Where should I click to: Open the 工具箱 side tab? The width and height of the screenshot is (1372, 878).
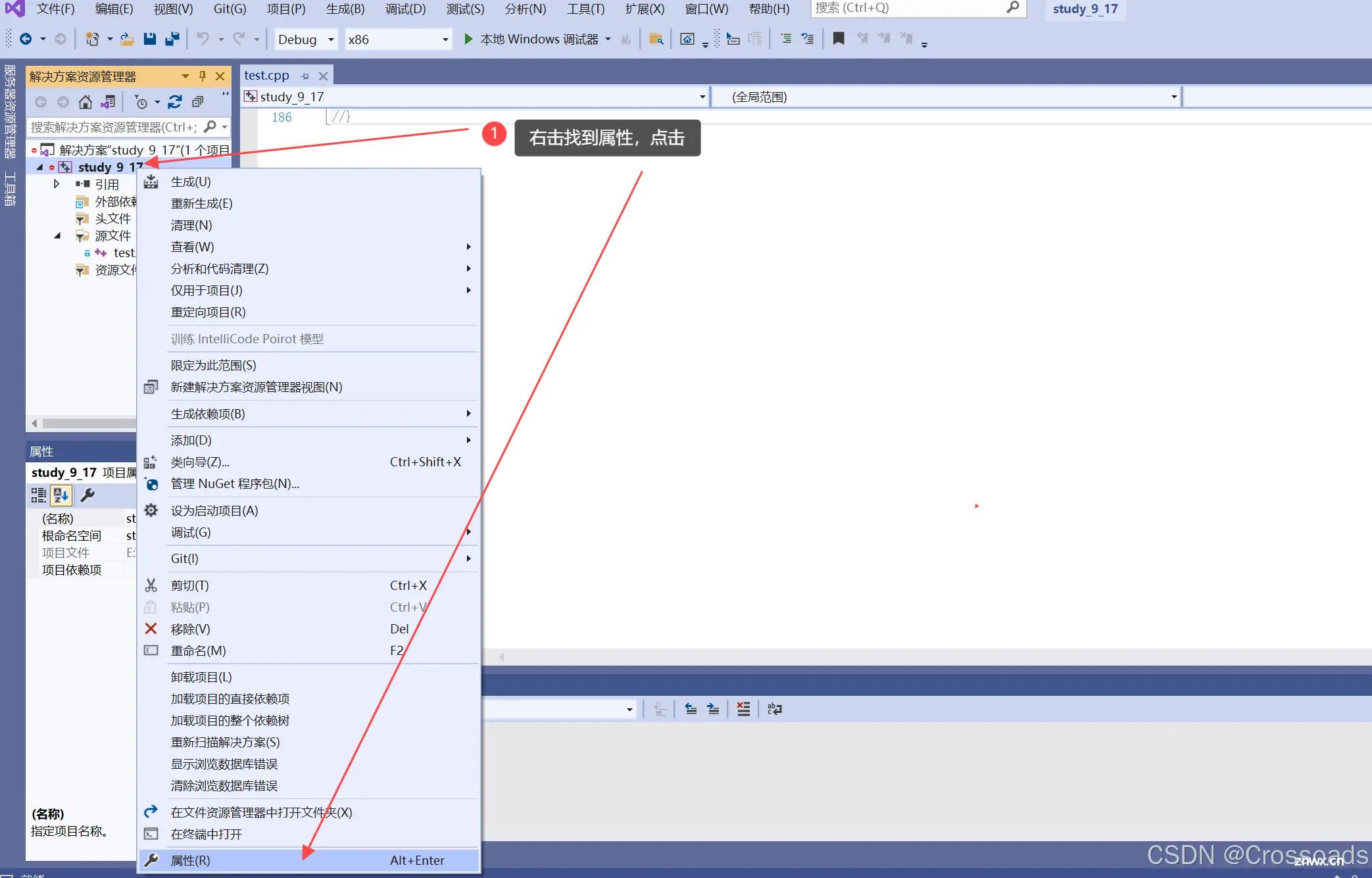(x=10, y=189)
